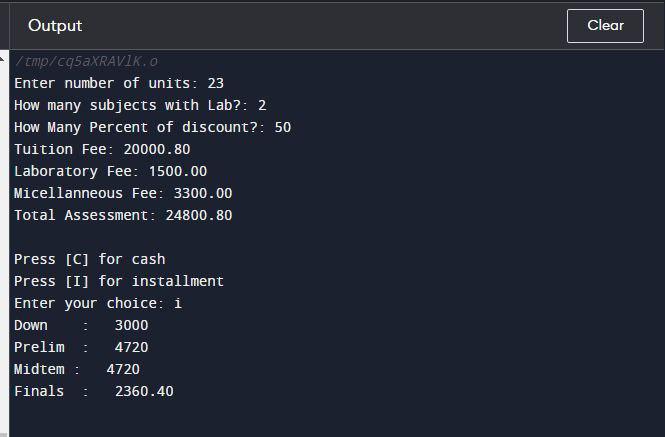Click the scroll up arrow at left edge
Screen dimensions: 665x437
3,59
